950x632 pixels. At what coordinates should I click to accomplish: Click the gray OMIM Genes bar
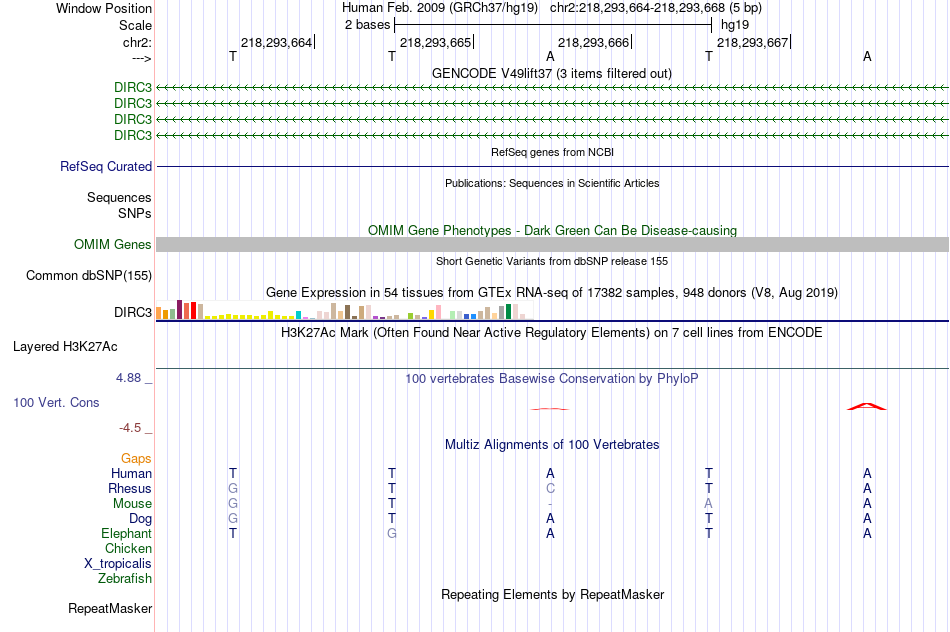pos(552,244)
